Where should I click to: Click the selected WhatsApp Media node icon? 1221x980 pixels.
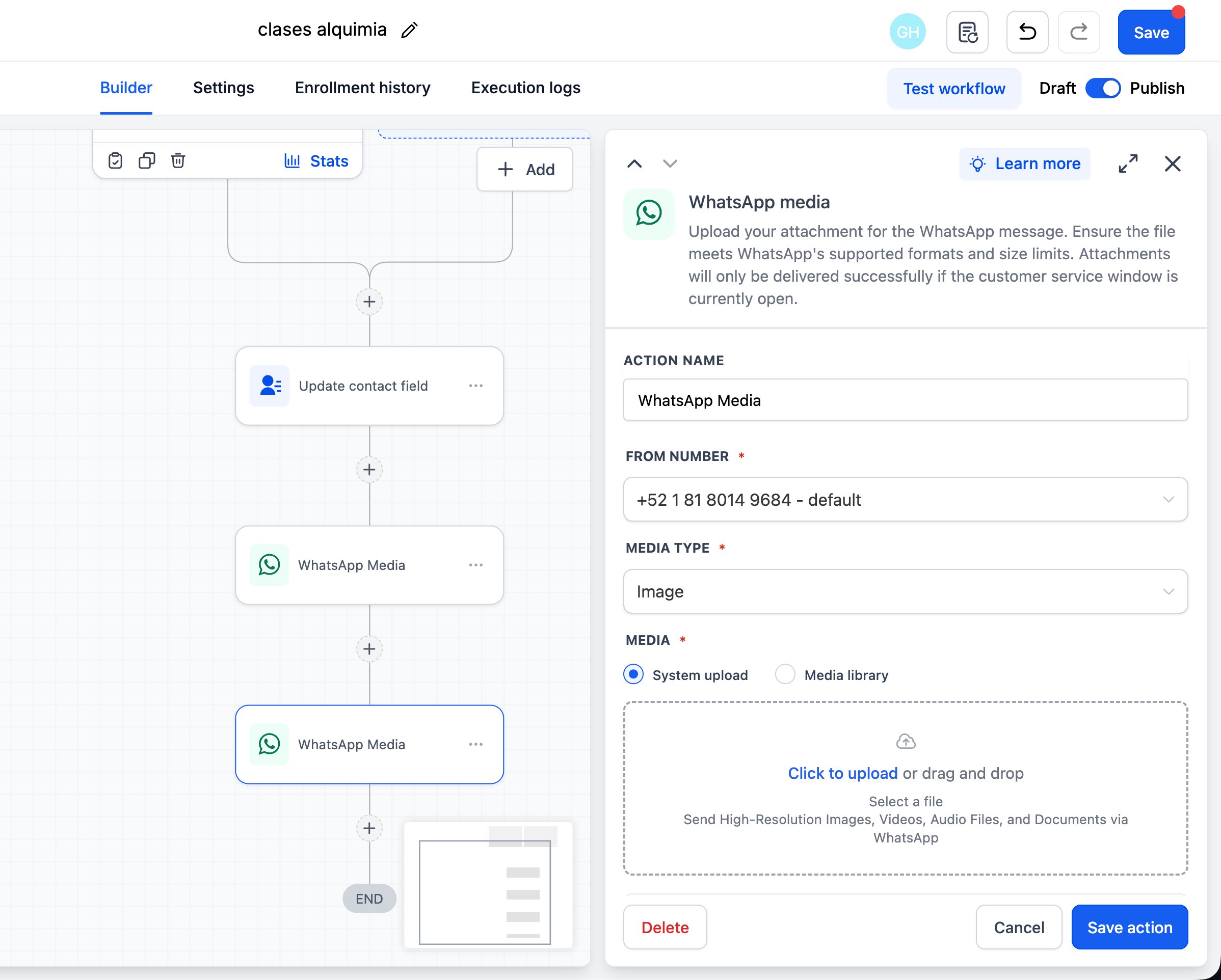(269, 744)
